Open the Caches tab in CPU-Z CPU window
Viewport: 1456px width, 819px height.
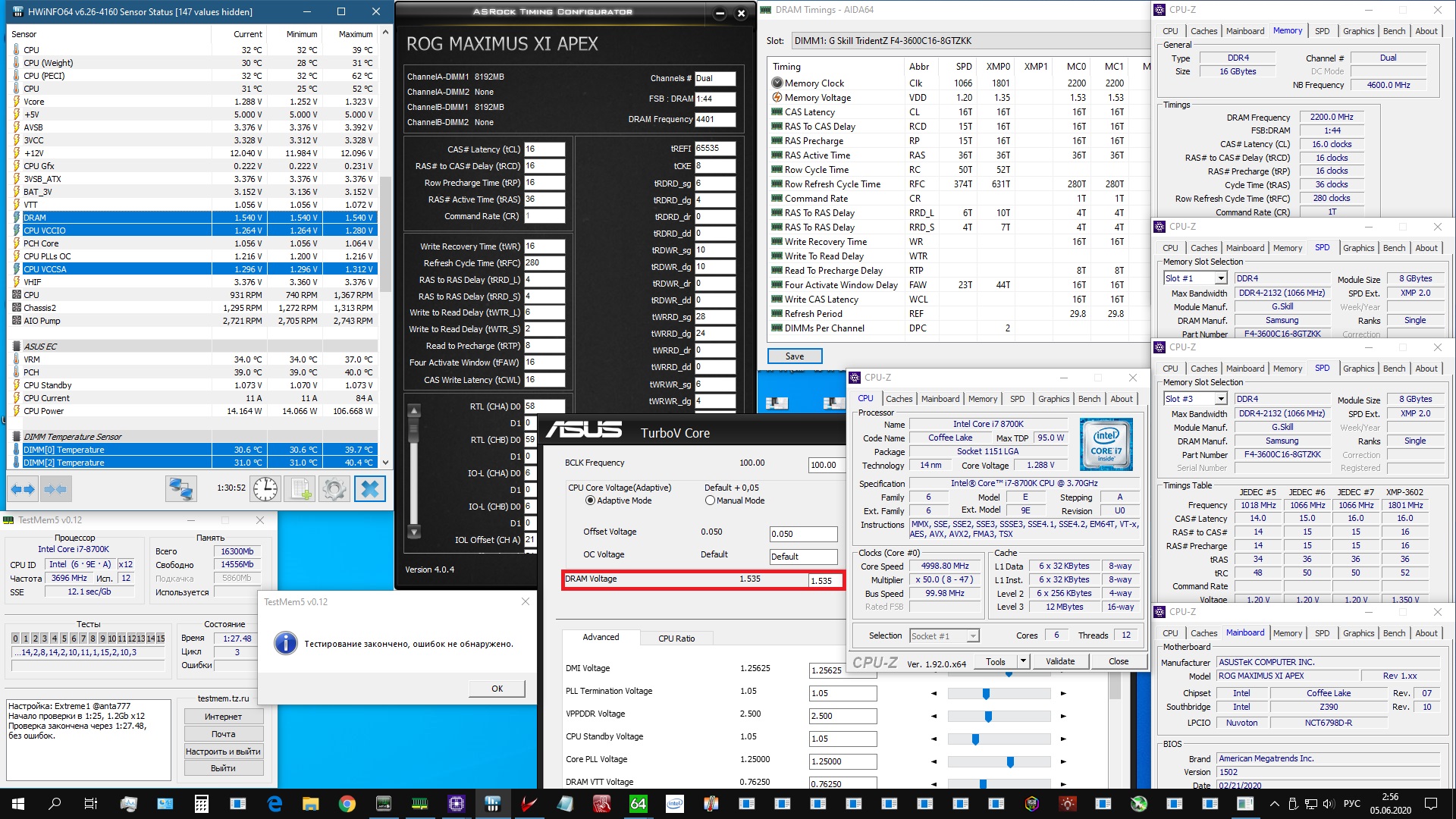(899, 399)
